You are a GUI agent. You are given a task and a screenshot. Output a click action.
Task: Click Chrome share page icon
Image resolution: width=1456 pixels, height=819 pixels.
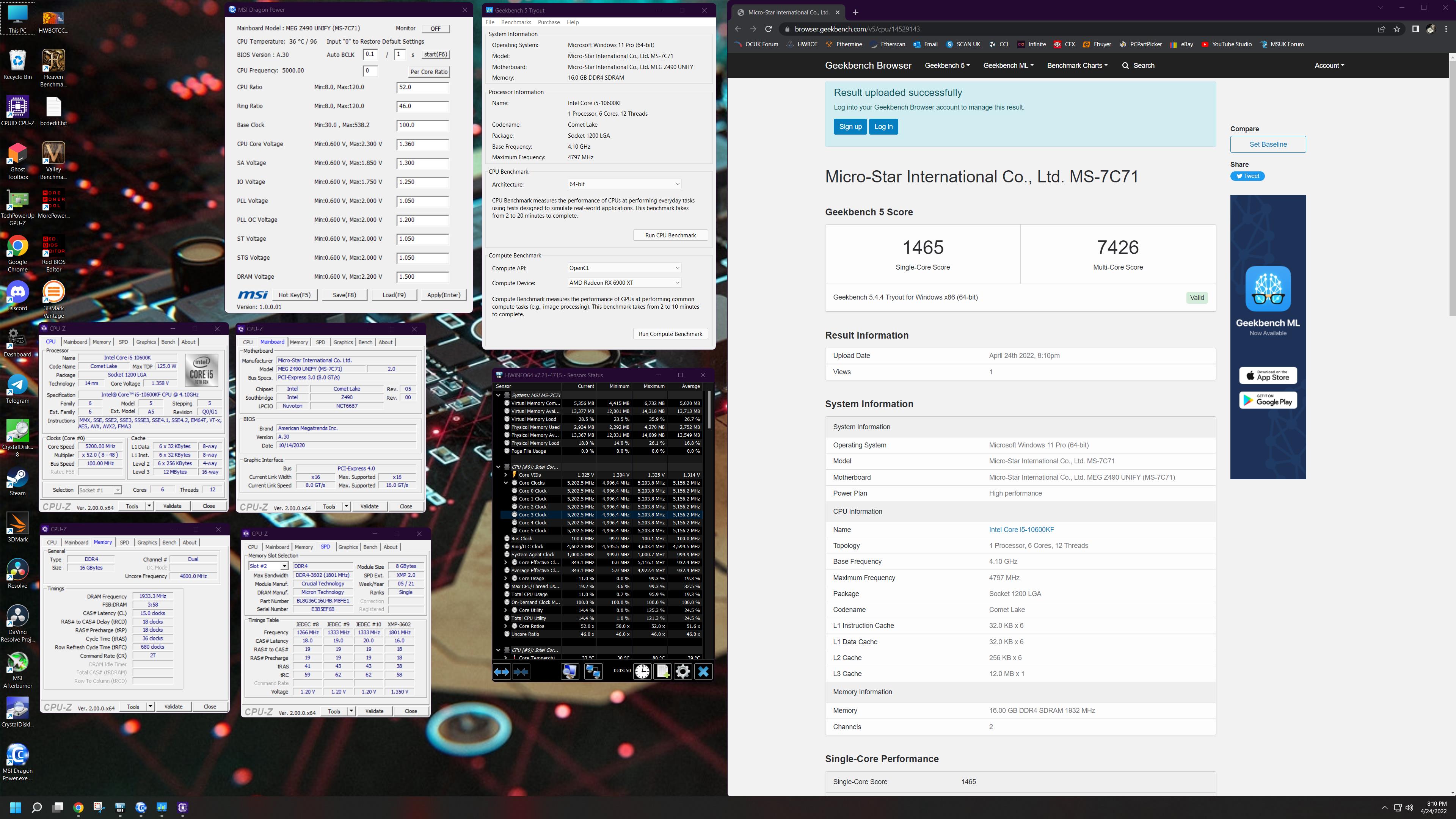[1381, 29]
